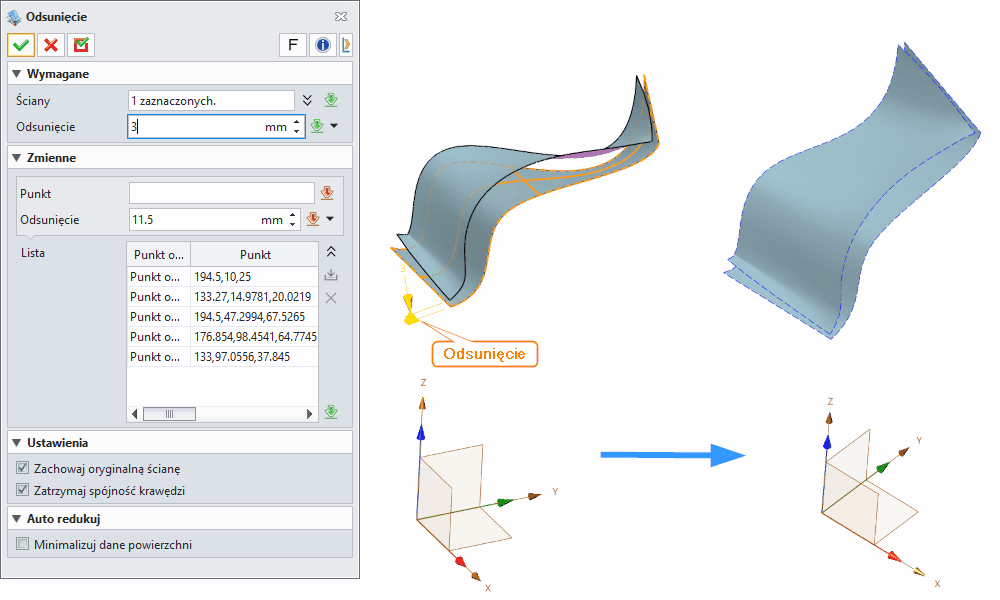Open the F filter options

pyautogui.click(x=291, y=44)
